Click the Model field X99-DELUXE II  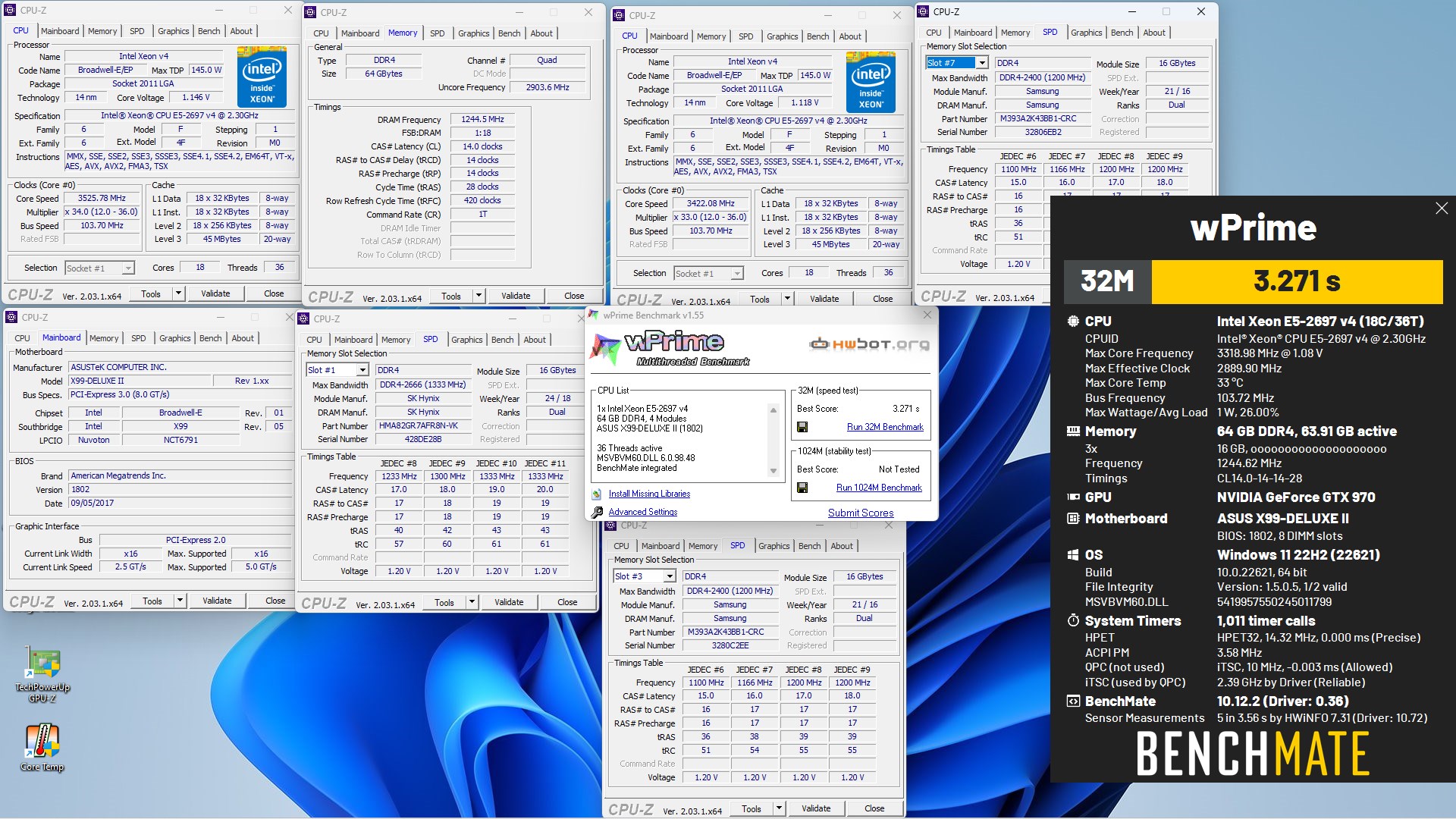140,381
